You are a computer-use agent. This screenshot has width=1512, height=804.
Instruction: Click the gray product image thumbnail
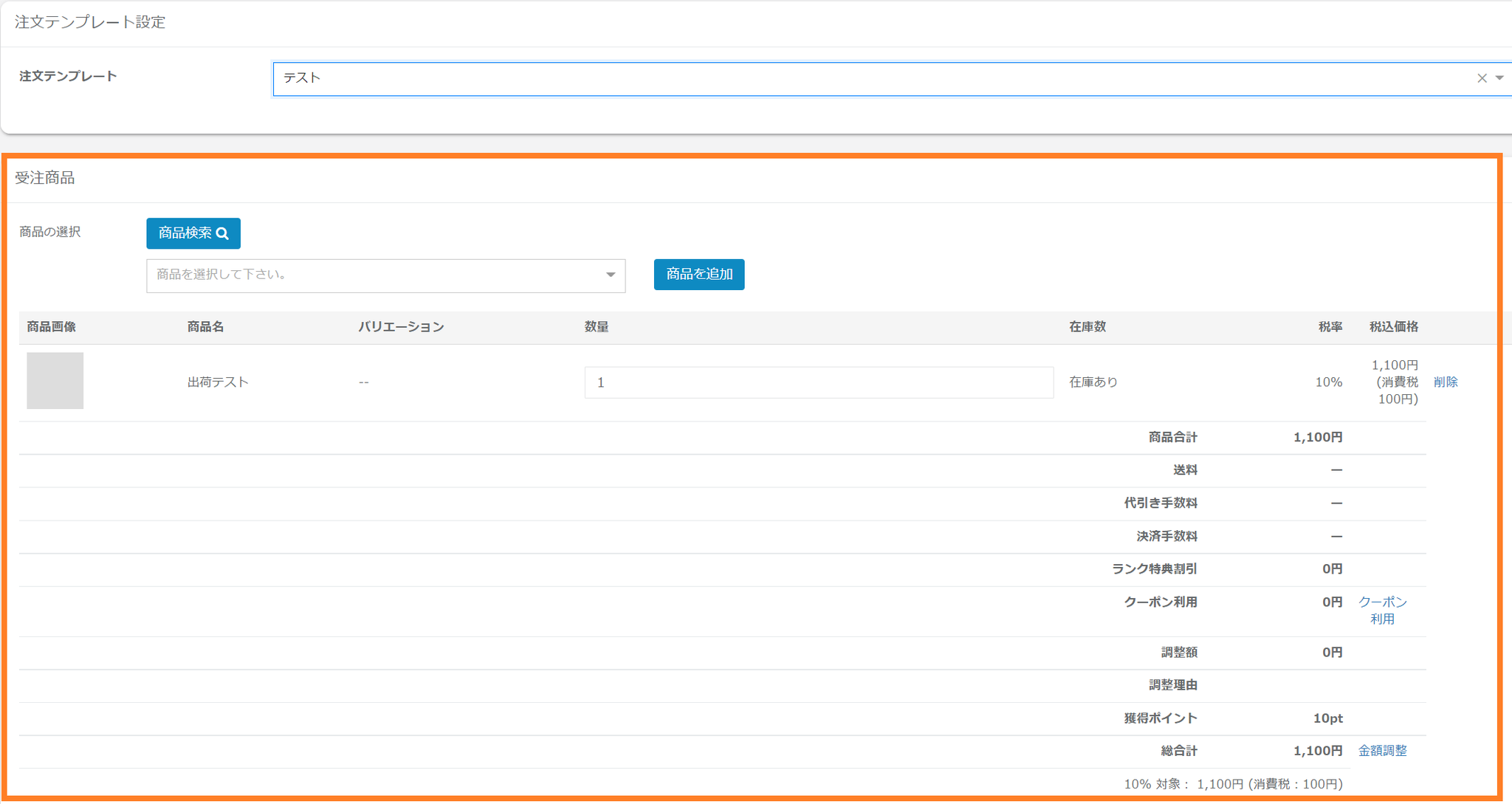coord(55,381)
